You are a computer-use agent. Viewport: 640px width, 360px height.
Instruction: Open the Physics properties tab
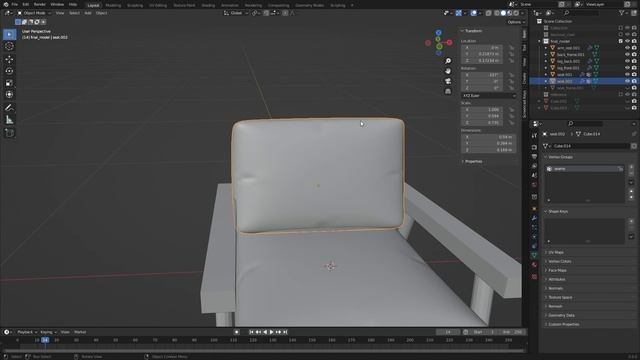click(x=534, y=237)
